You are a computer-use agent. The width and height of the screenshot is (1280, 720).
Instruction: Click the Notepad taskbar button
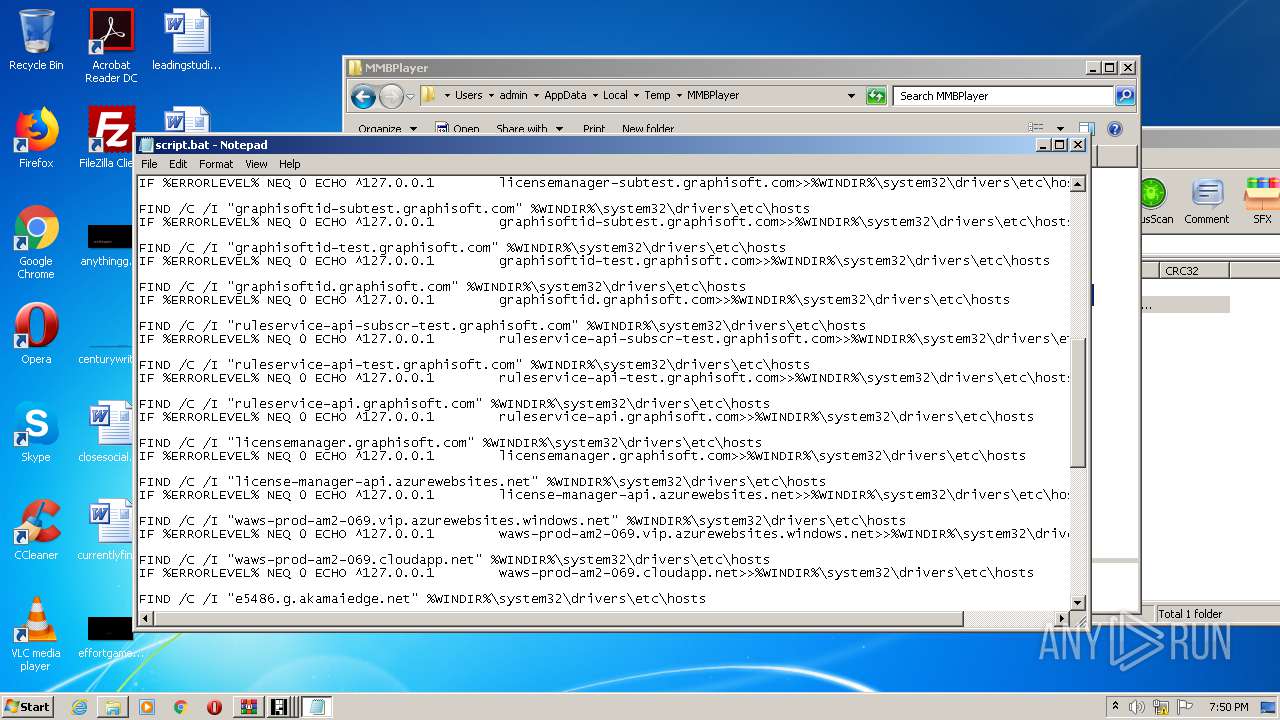(317, 707)
